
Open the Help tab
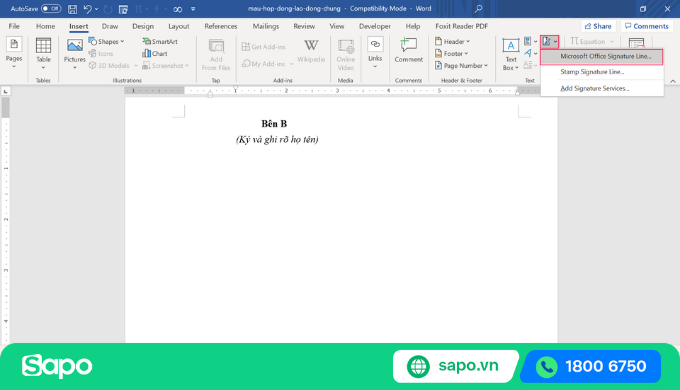coord(413,26)
